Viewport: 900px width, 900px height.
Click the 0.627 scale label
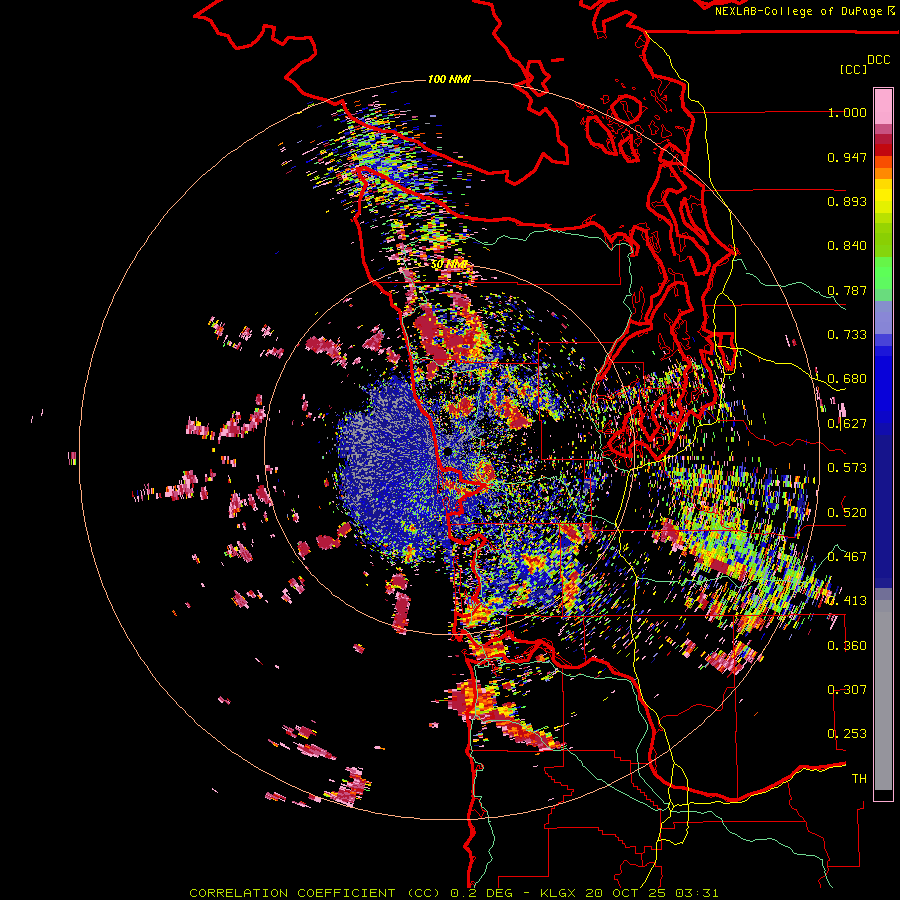pyautogui.click(x=847, y=424)
